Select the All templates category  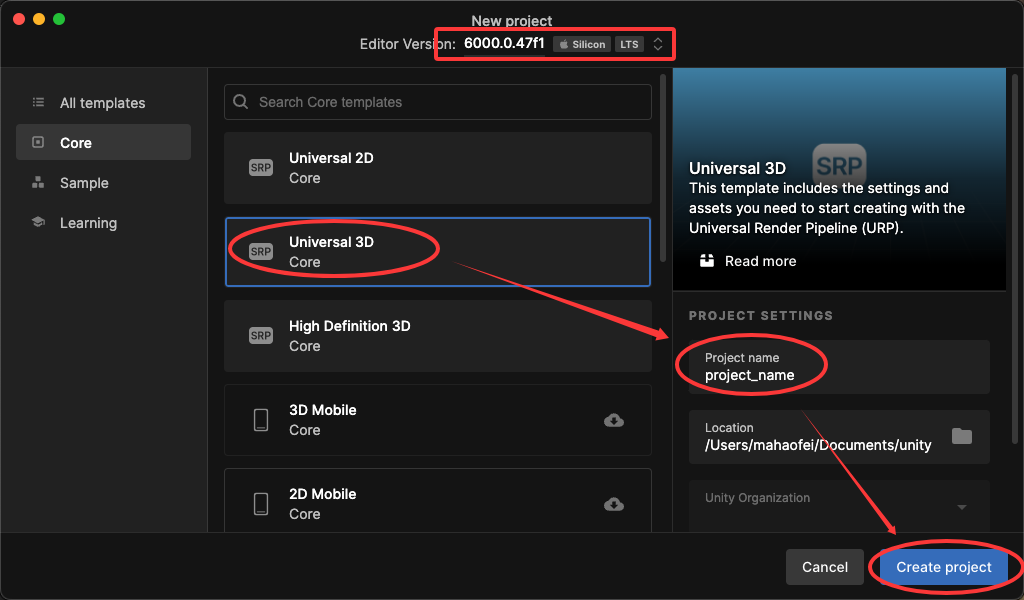pyautogui.click(x=103, y=103)
